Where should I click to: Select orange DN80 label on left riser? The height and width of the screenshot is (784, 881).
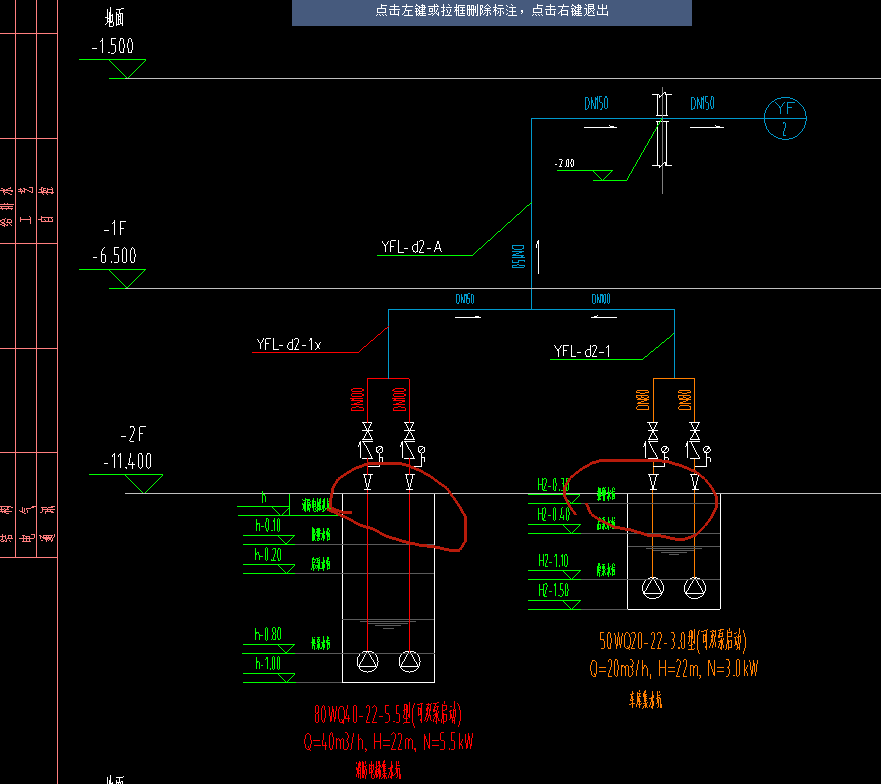tap(643, 400)
